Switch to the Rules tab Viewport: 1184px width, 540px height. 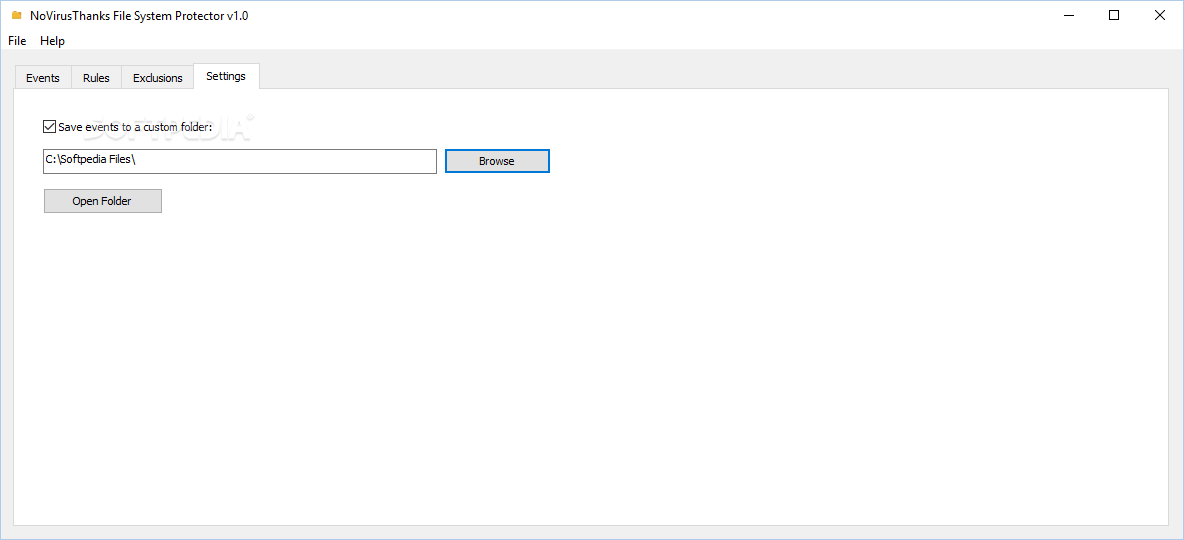click(97, 78)
